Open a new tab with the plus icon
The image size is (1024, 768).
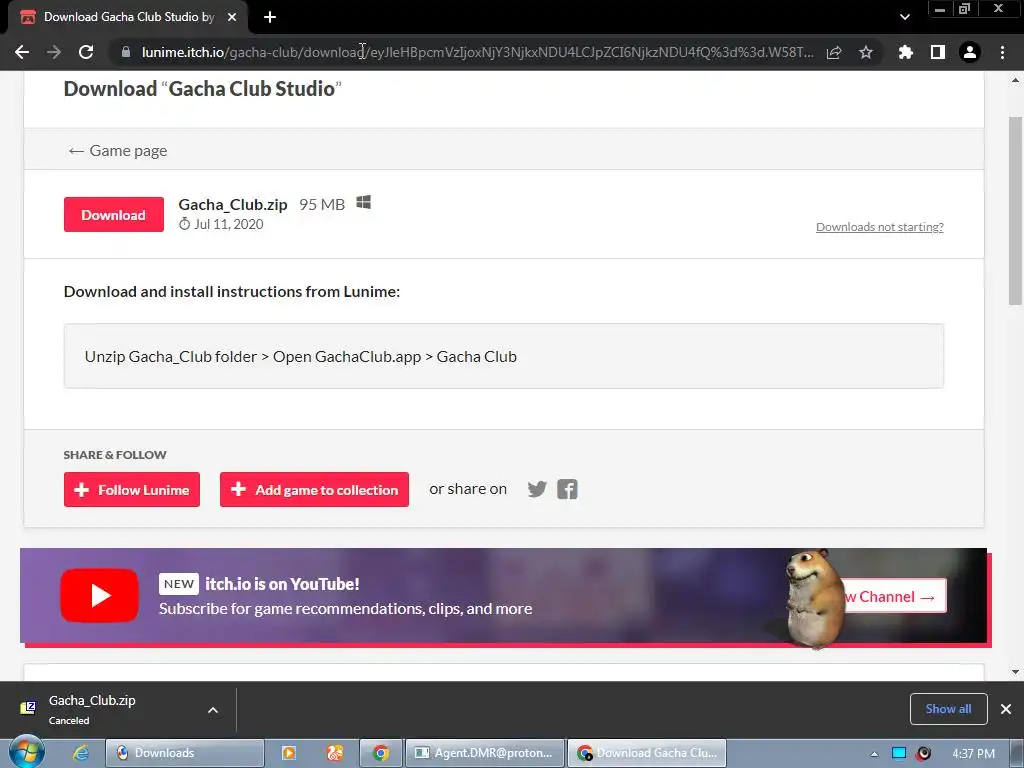[270, 17]
